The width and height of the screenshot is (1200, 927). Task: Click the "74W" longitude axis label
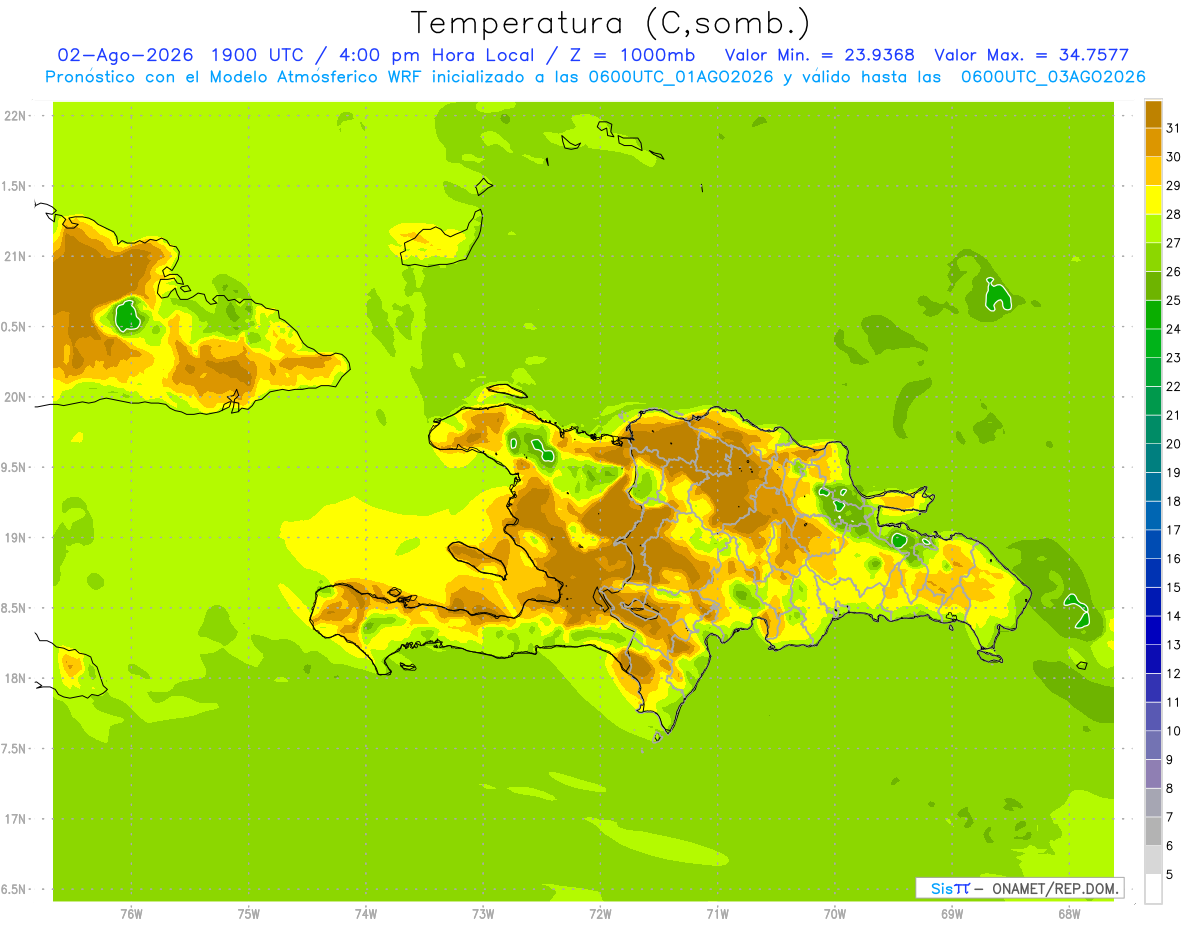366,913
